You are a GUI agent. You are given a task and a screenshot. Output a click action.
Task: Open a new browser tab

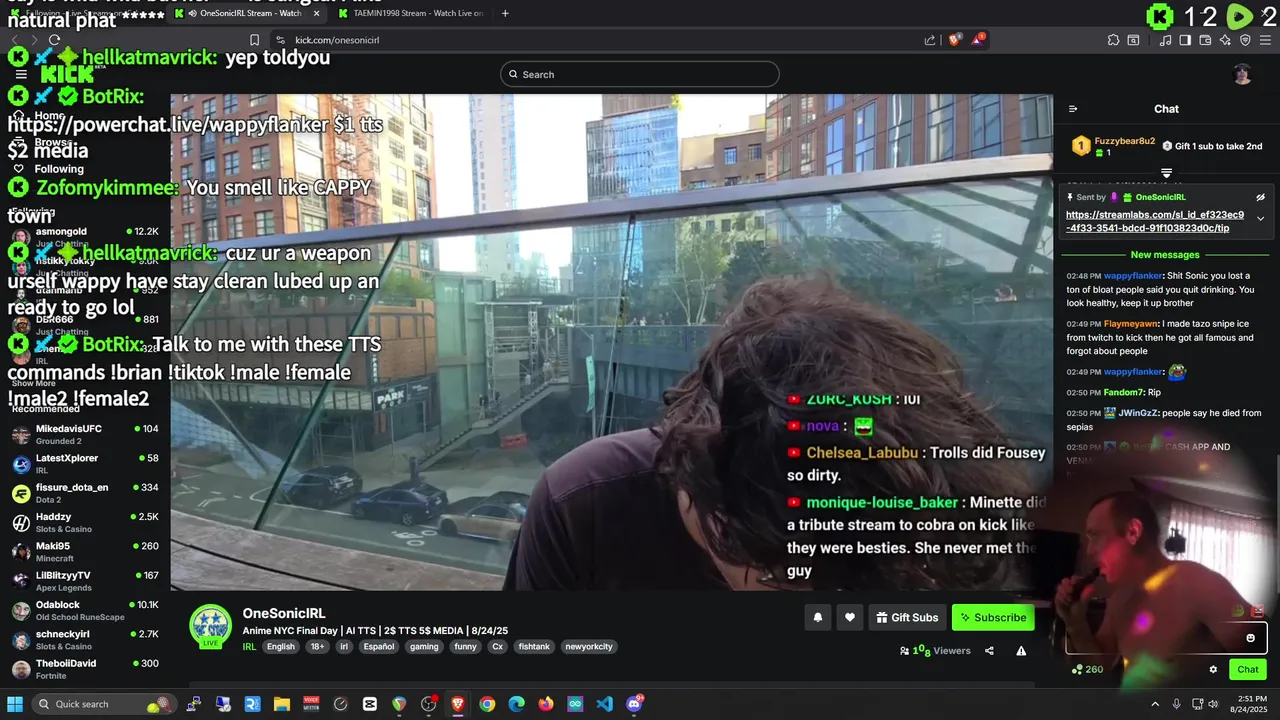click(x=505, y=14)
